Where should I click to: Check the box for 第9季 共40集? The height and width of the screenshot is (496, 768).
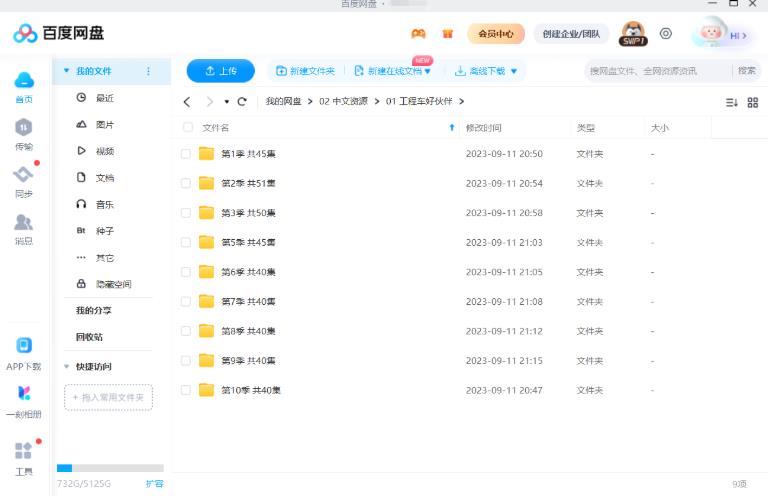coord(186,361)
